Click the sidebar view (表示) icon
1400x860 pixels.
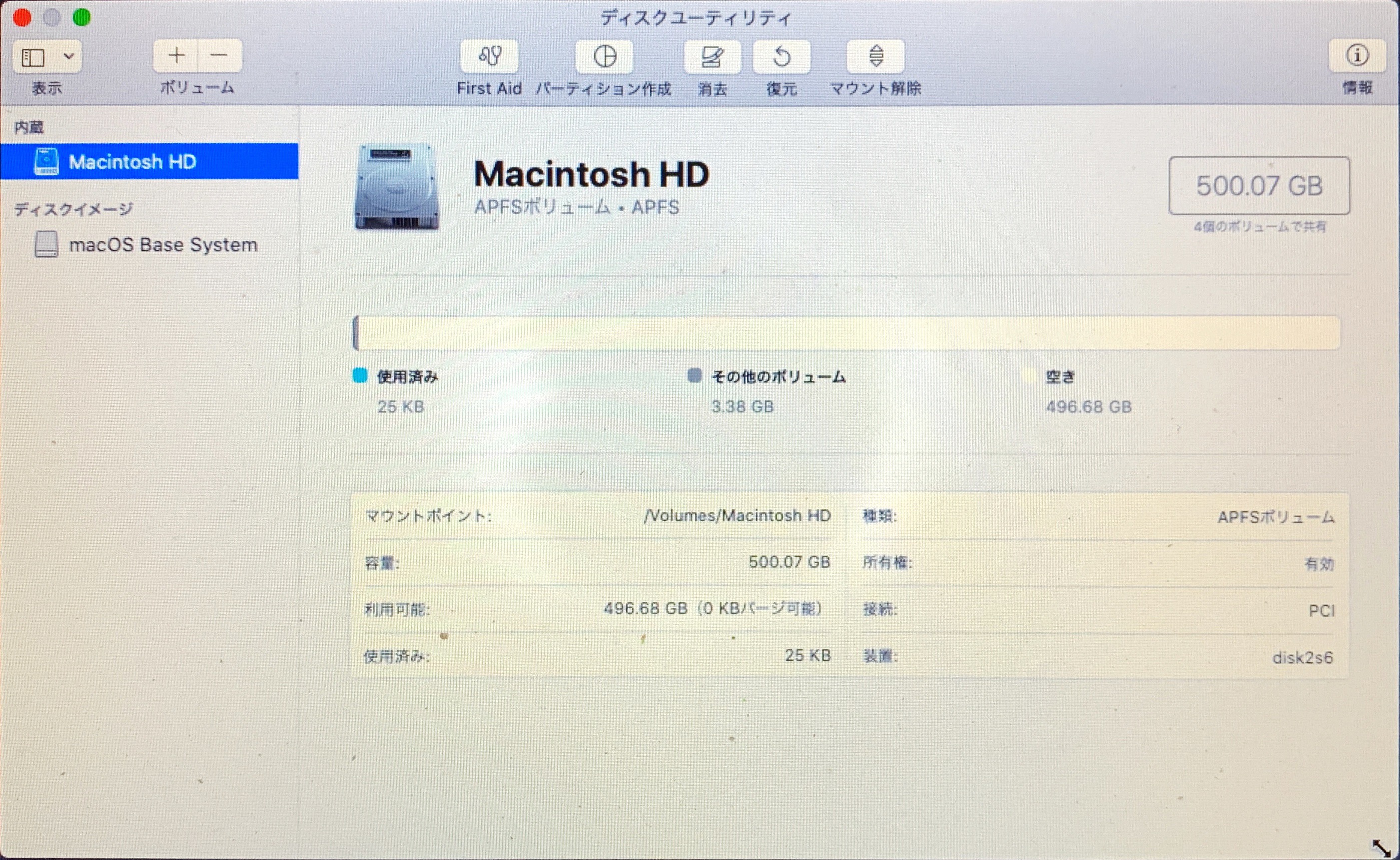point(33,57)
